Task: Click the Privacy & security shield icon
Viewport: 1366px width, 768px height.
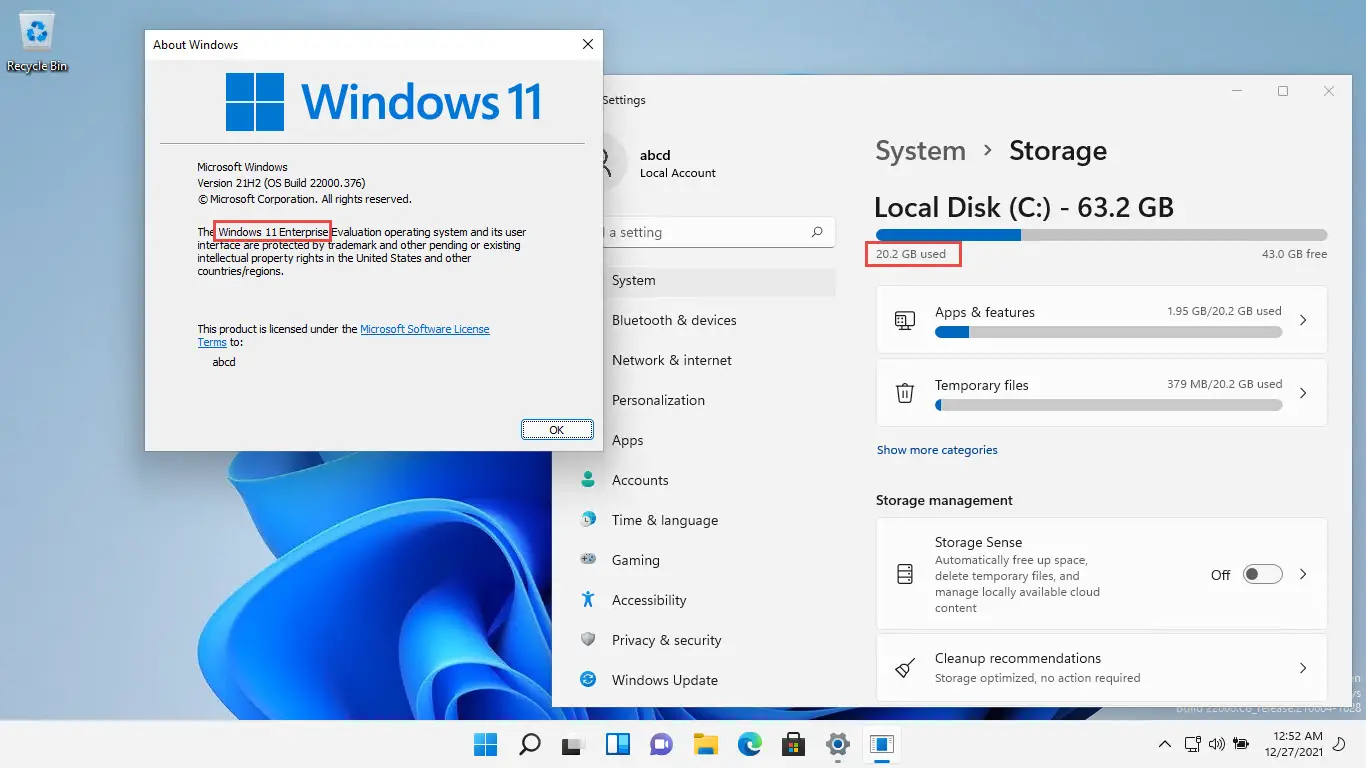Action: [588, 640]
